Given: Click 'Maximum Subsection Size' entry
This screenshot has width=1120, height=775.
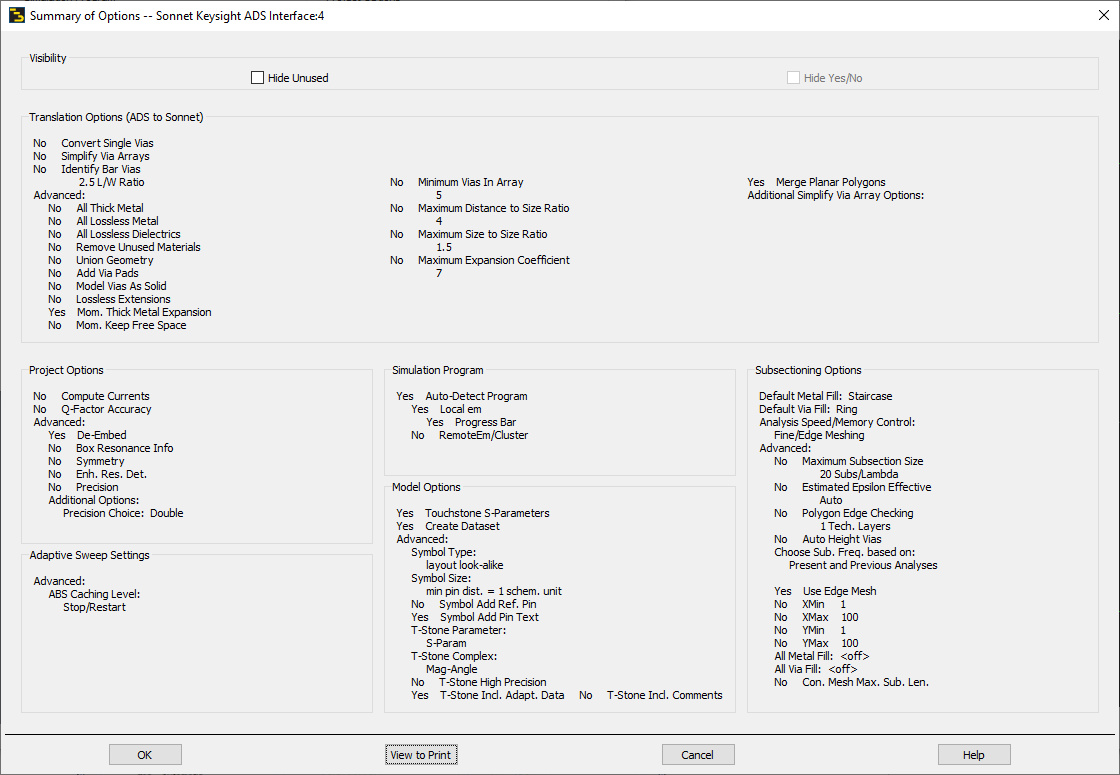Looking at the screenshot, I should click(863, 461).
